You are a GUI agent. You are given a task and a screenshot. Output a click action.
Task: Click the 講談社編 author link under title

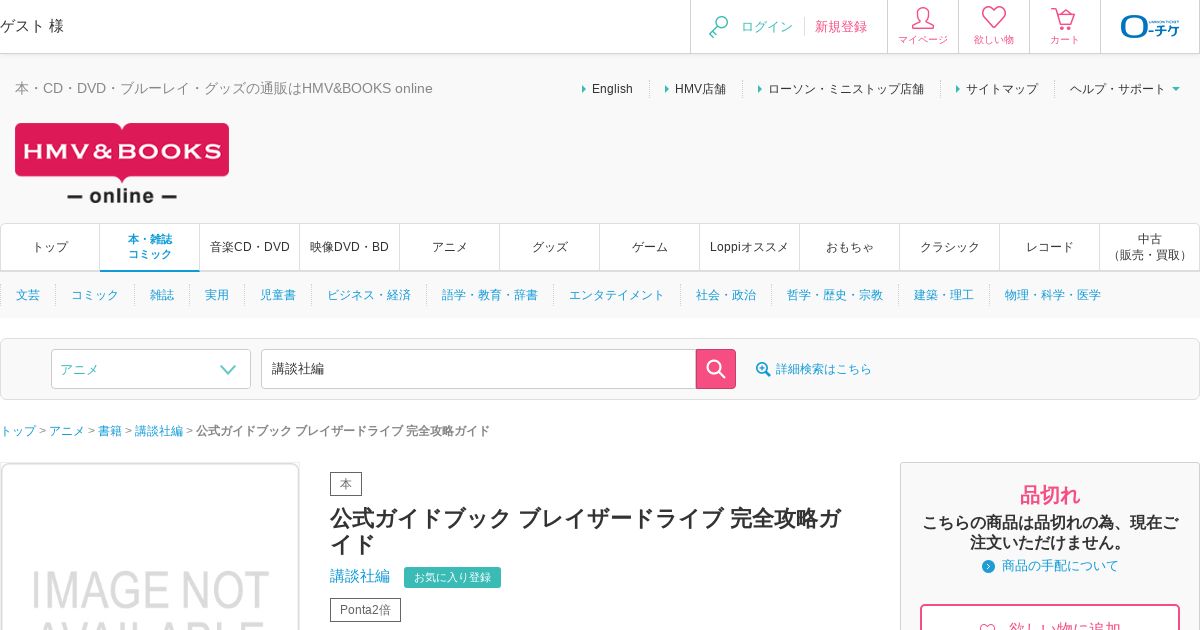click(360, 577)
